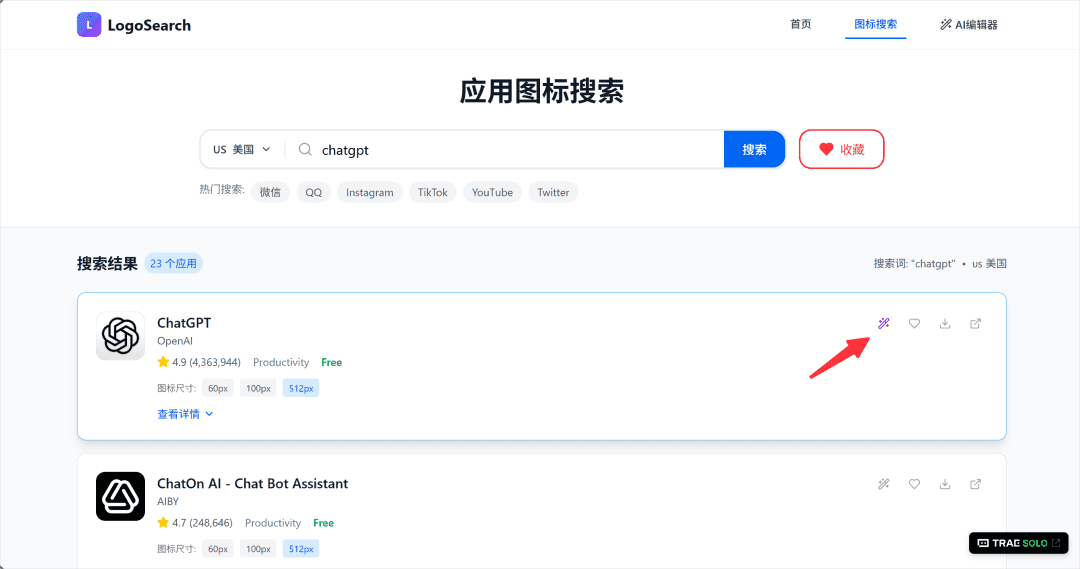Open ChatGPT external link icon
1080x569 pixels.
(976, 323)
